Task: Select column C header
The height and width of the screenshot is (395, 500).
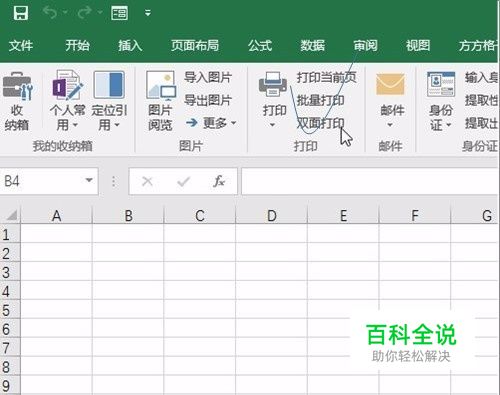Action: (200, 215)
